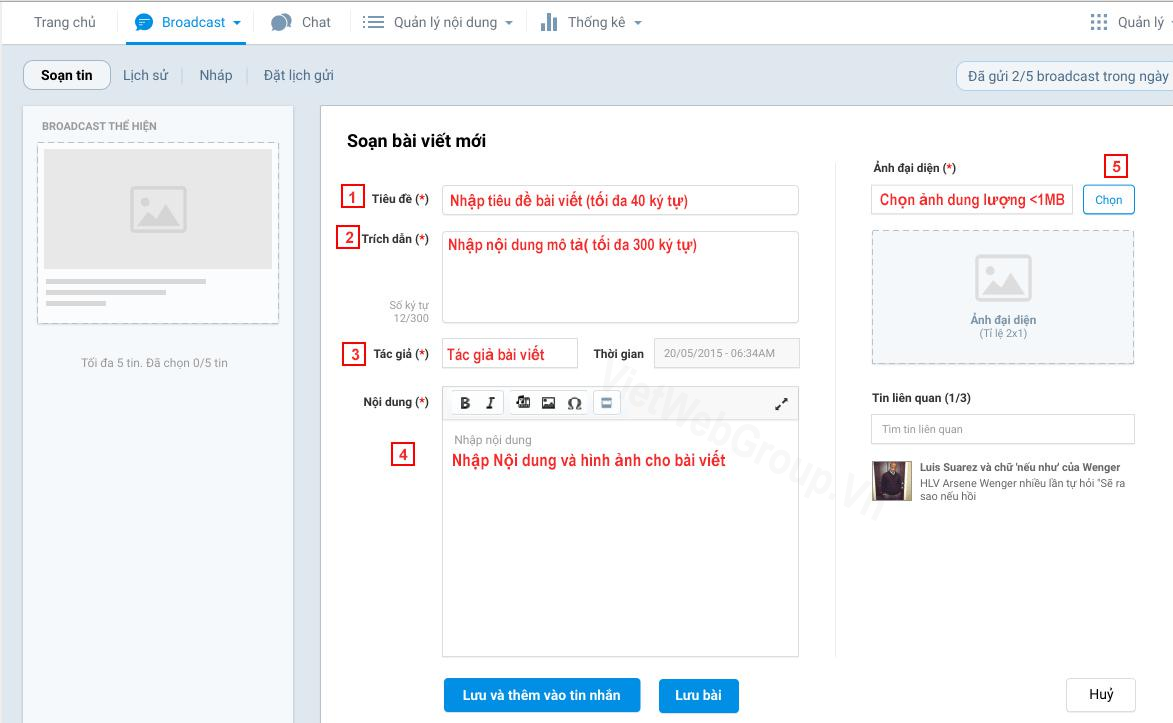Screen dimensions: 1173x723
Task: Insert media with the music/video toolbar icon
Action: [x=522, y=403]
